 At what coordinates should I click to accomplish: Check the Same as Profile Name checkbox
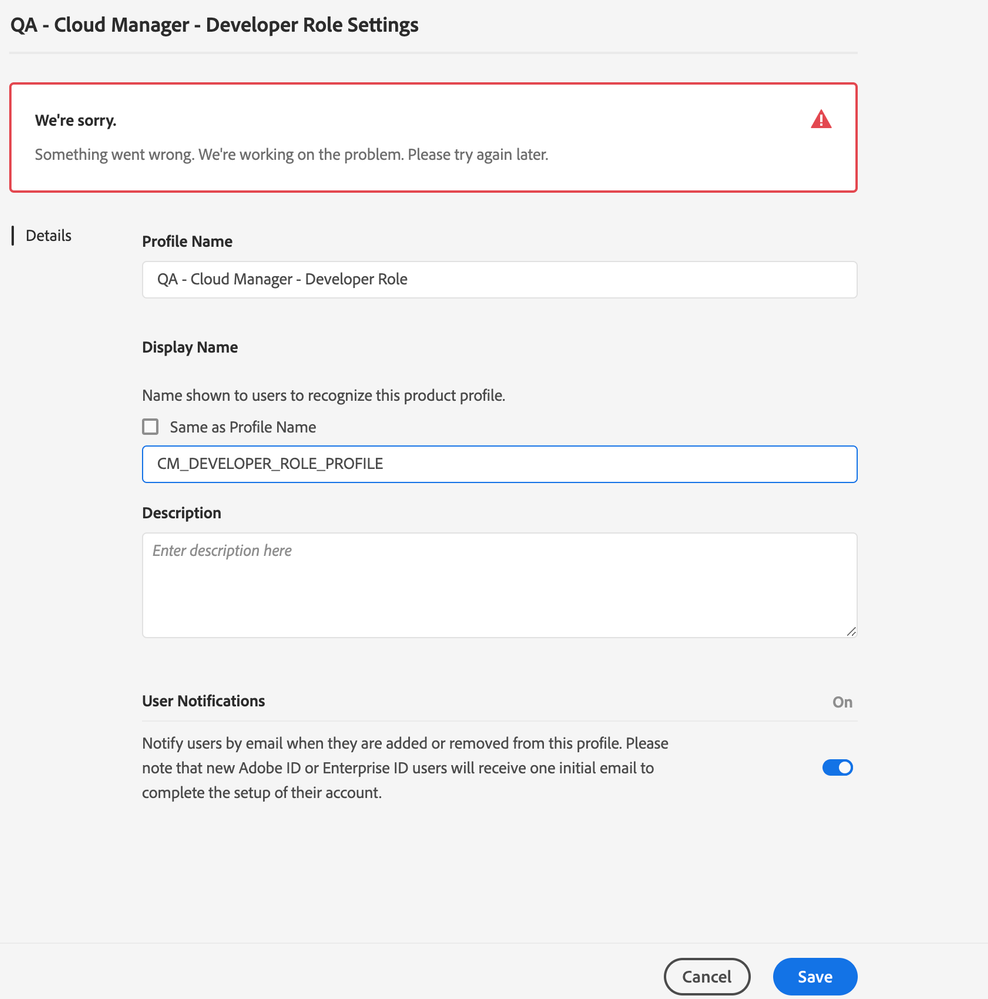150,427
